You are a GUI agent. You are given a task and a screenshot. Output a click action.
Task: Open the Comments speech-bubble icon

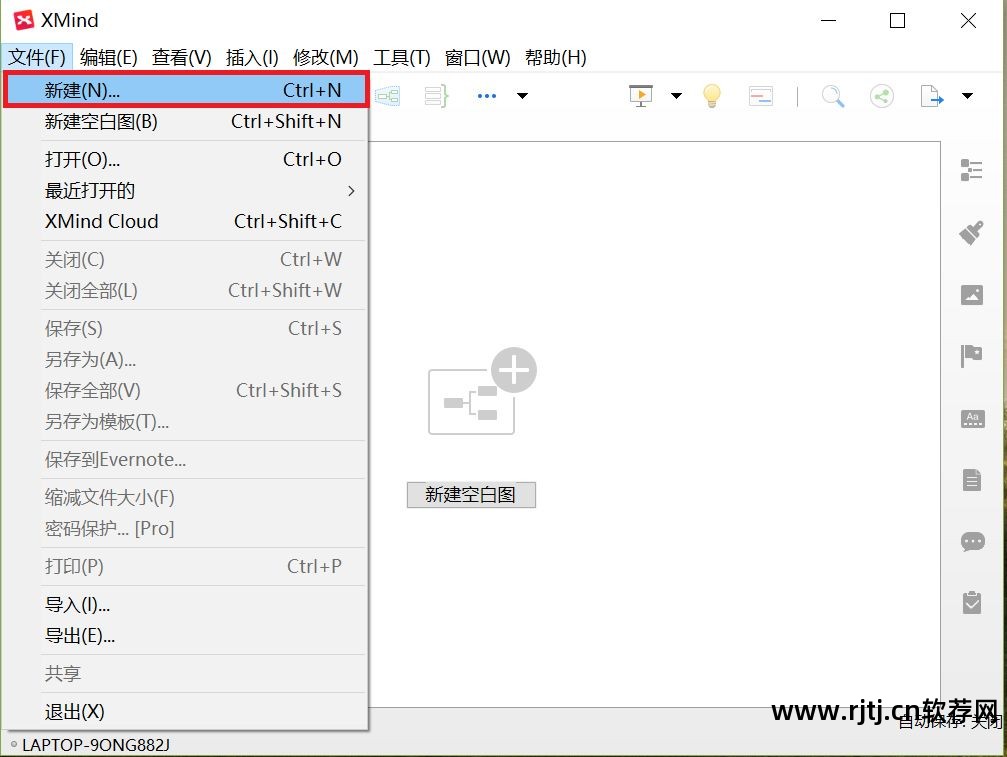(x=971, y=541)
